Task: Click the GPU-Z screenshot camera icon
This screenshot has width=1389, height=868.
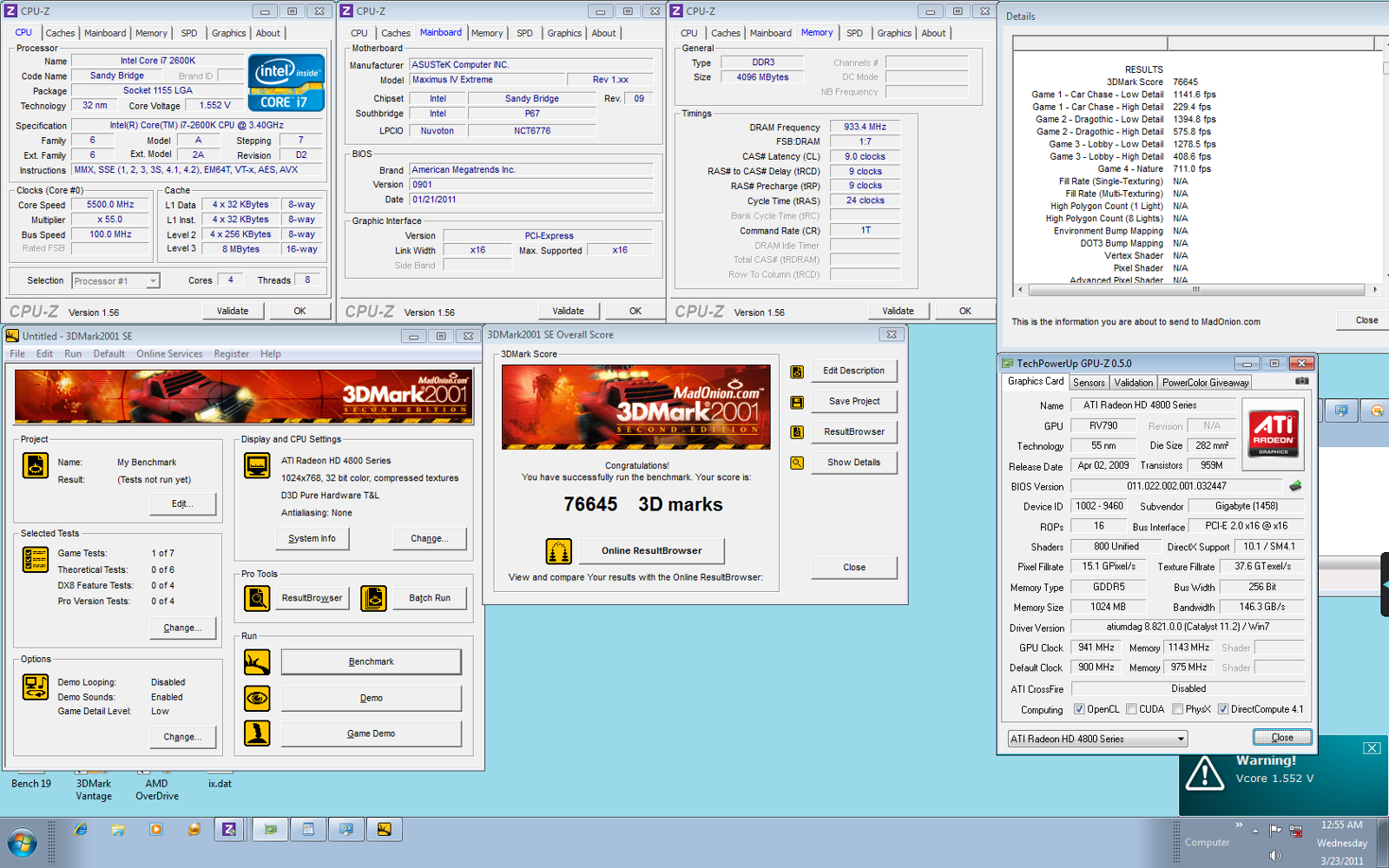Action: [x=1302, y=381]
